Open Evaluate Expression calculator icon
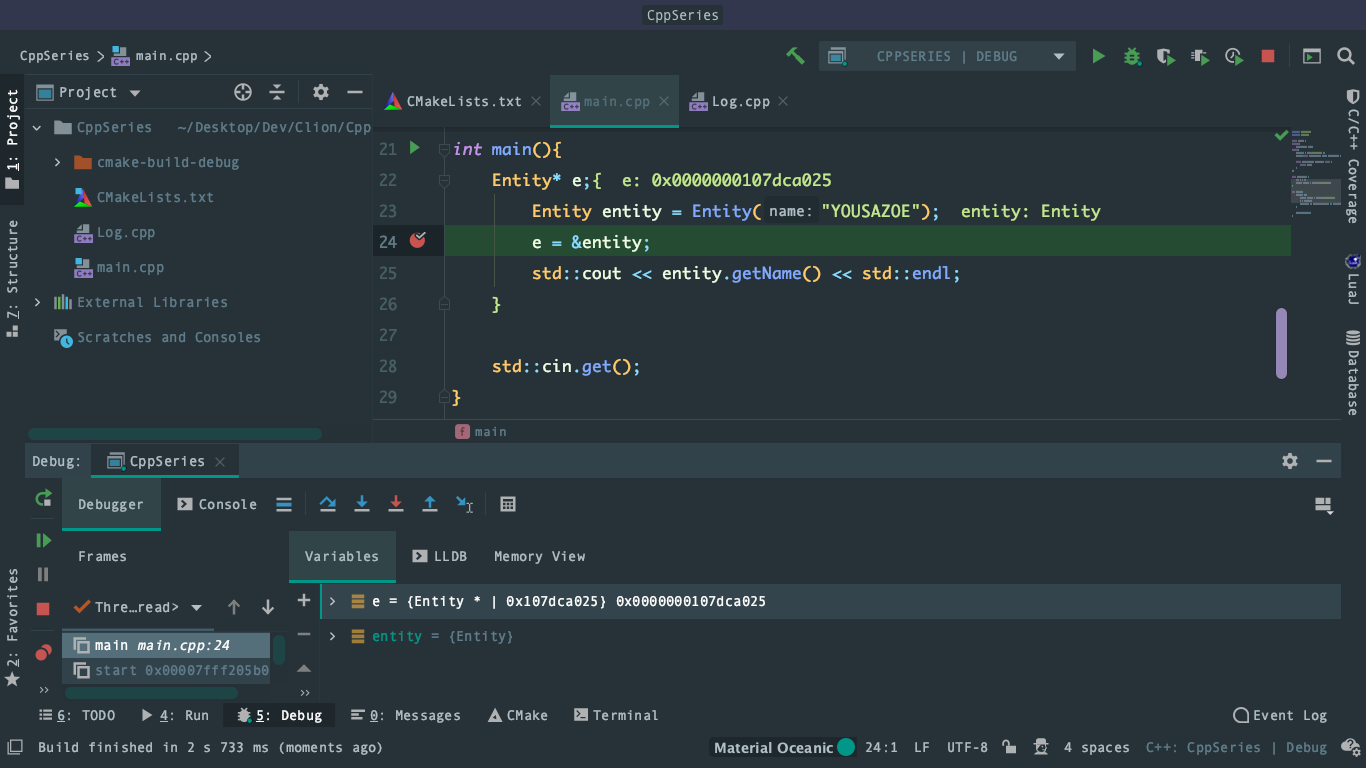Screen dimensions: 1366x768 click(x=508, y=504)
